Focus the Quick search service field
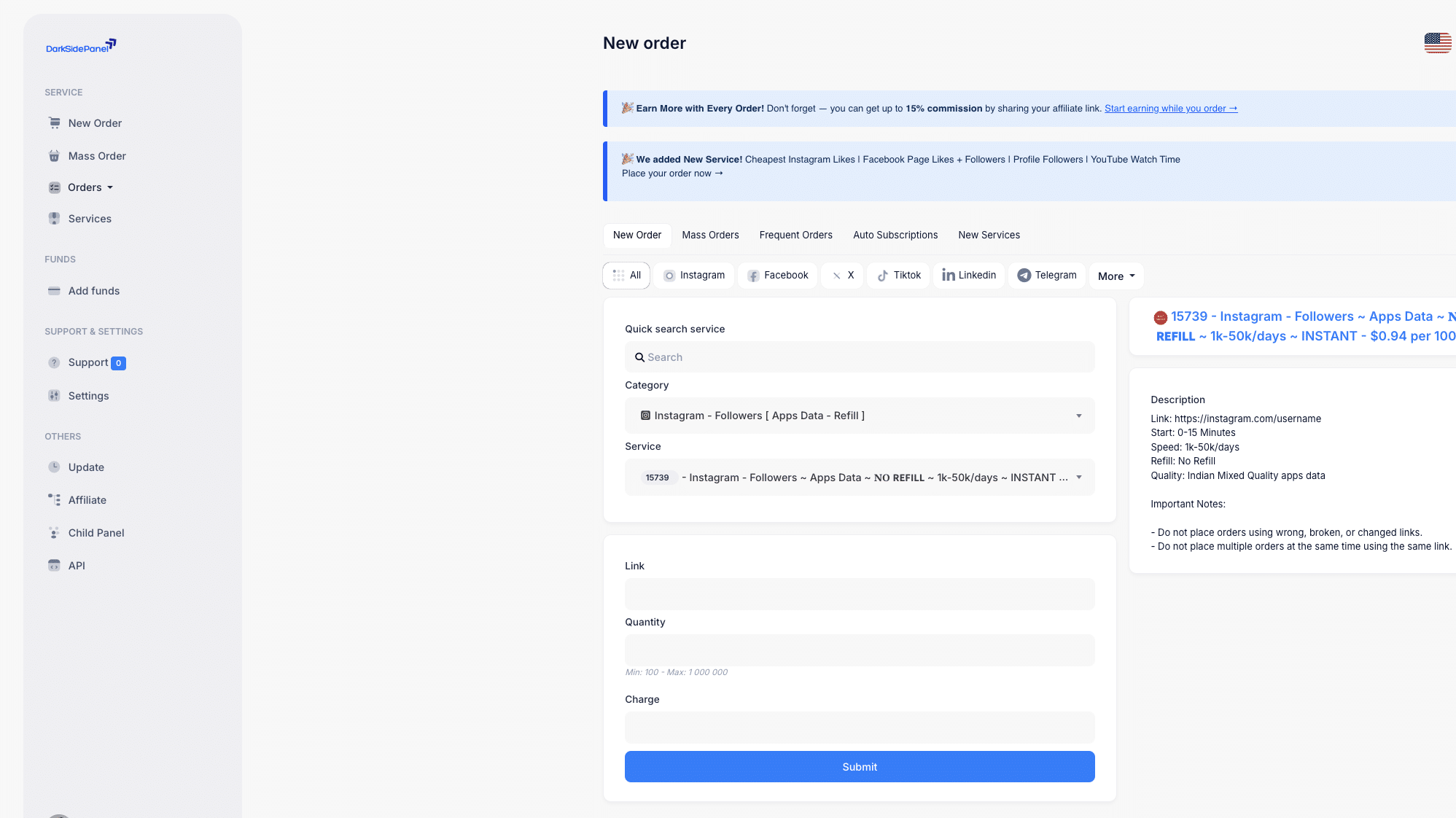Screen dimensions: 1456x818 click(x=859, y=357)
